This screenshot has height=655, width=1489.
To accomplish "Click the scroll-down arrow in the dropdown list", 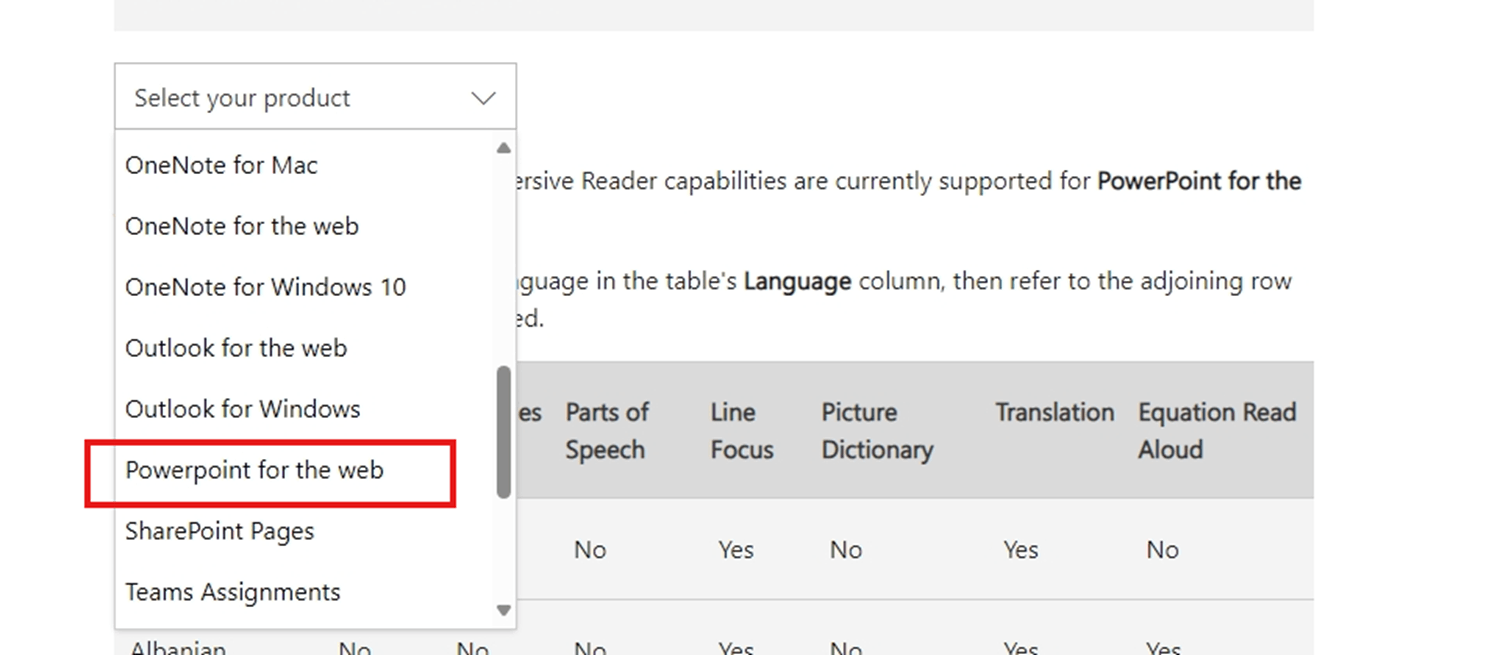I will [x=503, y=609].
